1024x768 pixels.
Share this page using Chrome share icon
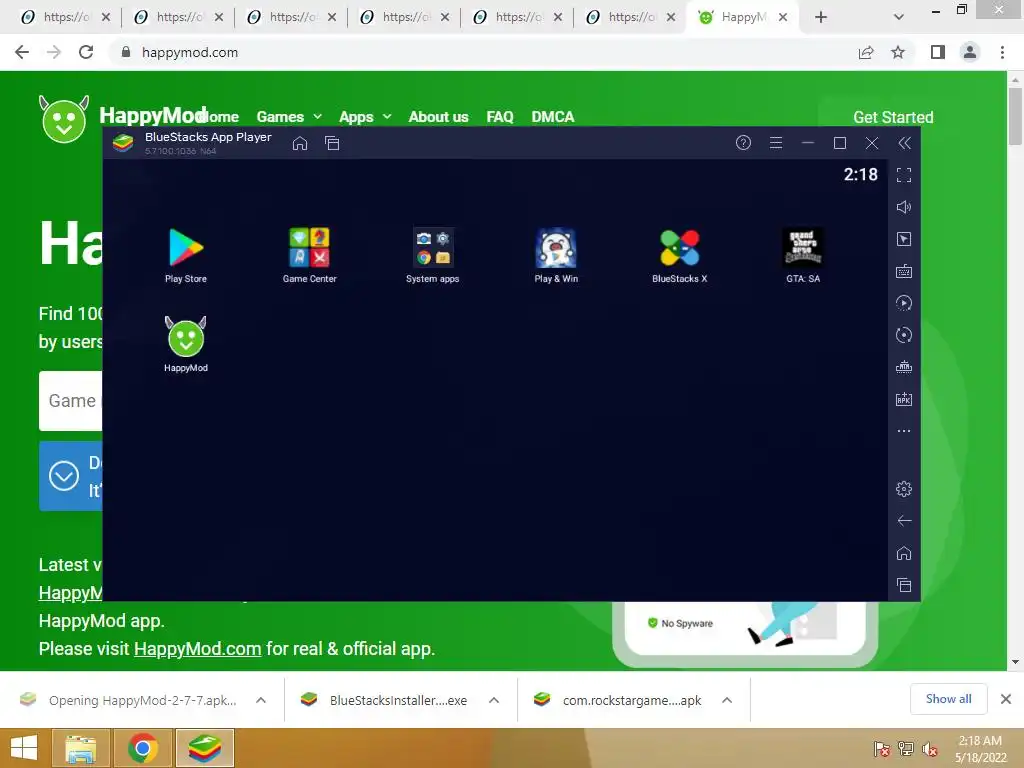866,52
